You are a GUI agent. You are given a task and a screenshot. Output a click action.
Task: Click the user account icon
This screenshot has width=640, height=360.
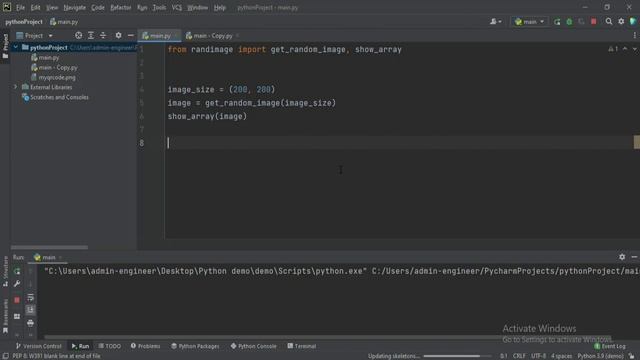496,22
